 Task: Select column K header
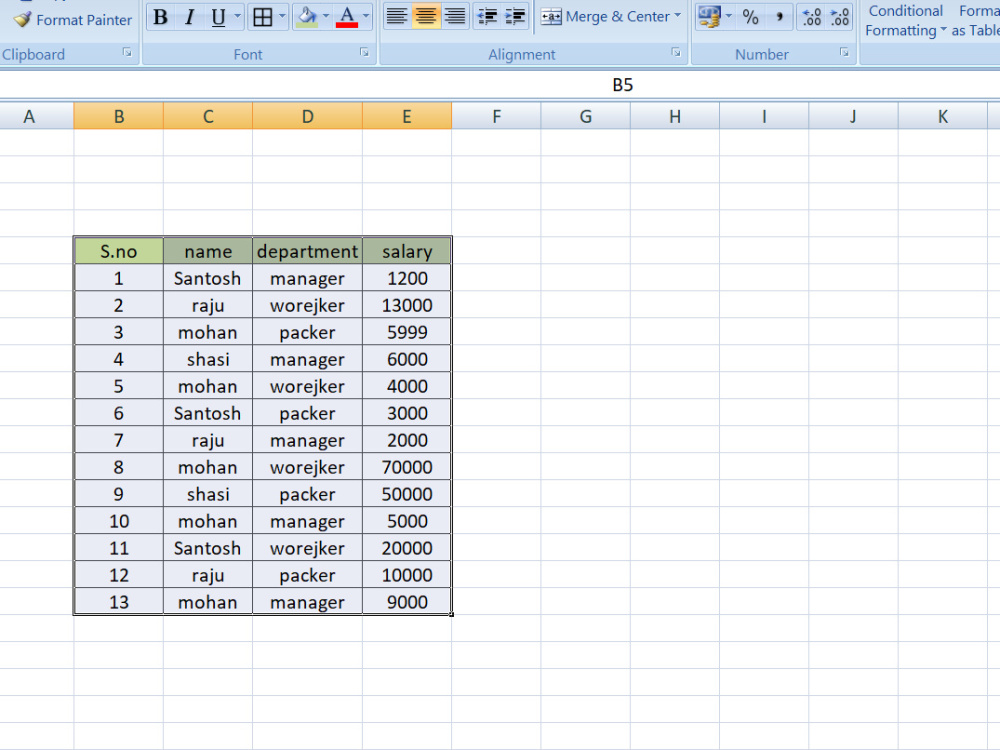pos(943,117)
